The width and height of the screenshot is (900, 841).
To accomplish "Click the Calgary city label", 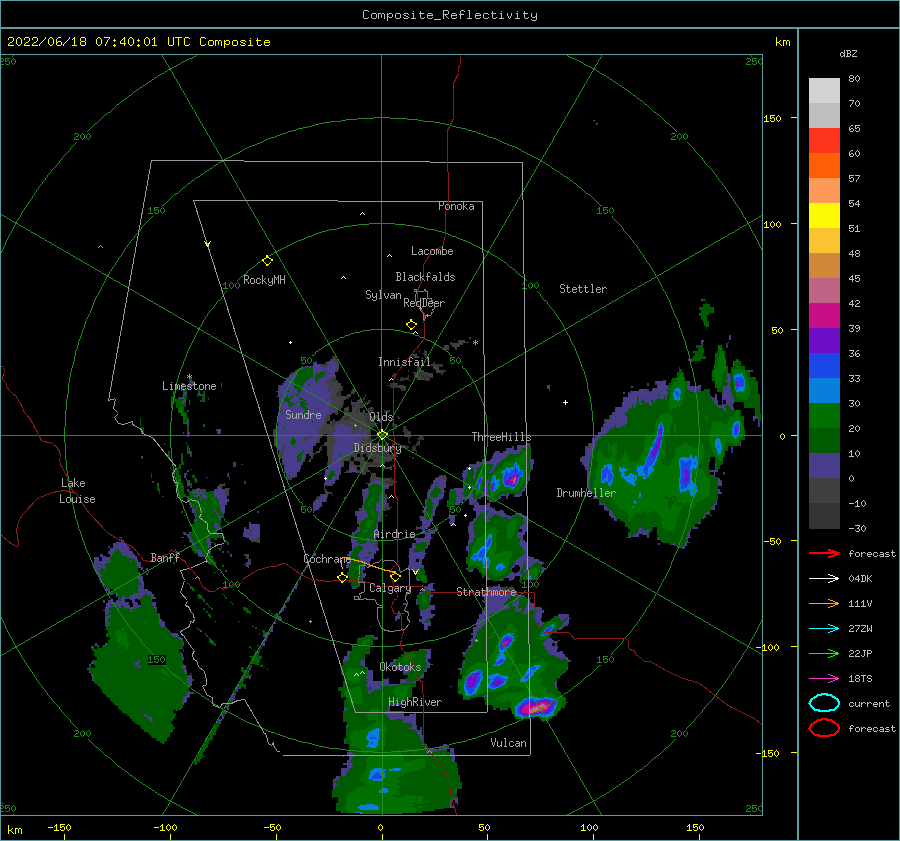I will [x=390, y=588].
